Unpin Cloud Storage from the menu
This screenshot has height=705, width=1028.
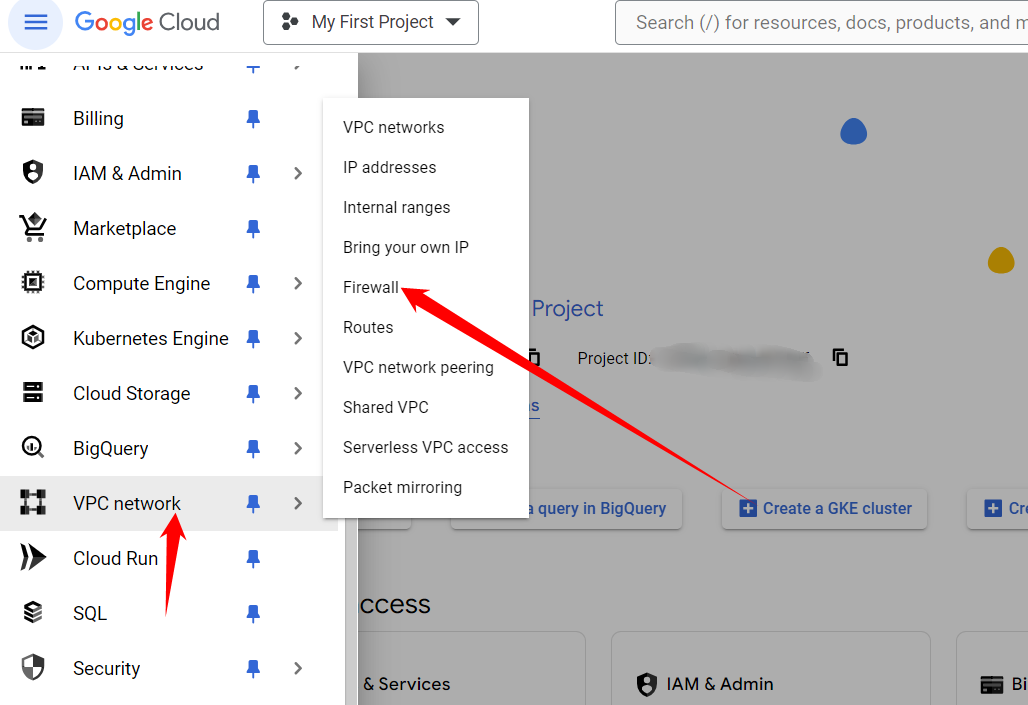(253, 393)
